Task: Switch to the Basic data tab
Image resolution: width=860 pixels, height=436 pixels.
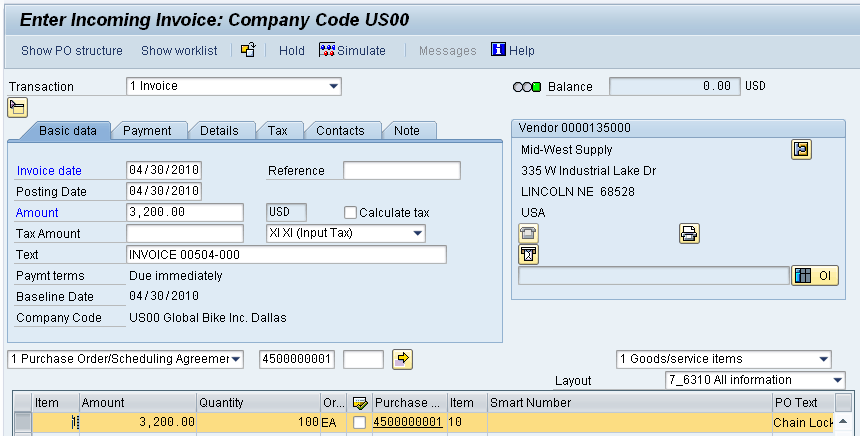Action: [67, 131]
